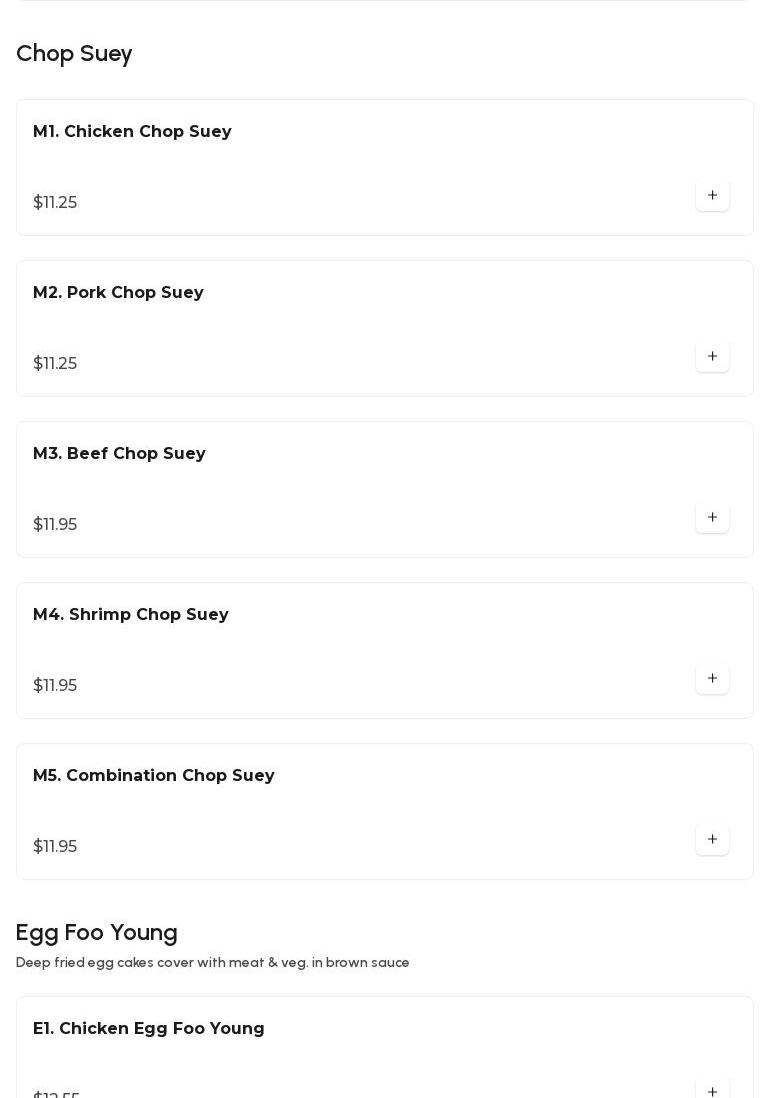Click the $11.95 price of Shrimp Chop Suey
Image resolution: width=770 pixels, height=1098 pixels.
[55, 686]
